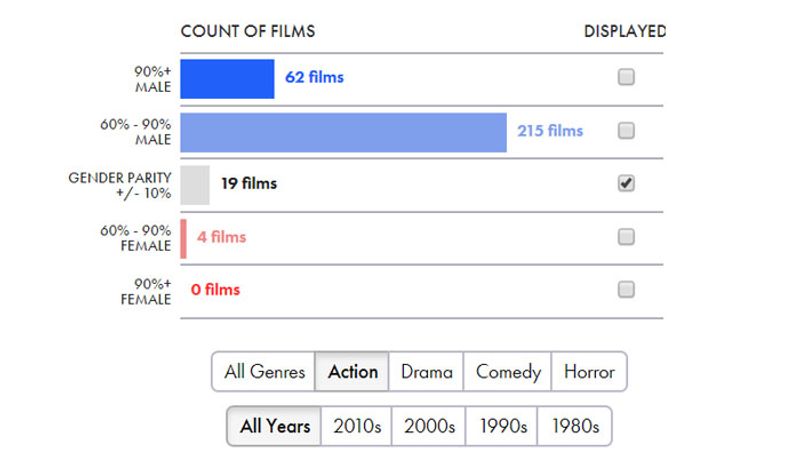Click the gray gender parity bar
Viewport: 800px width, 457px height.
point(195,185)
